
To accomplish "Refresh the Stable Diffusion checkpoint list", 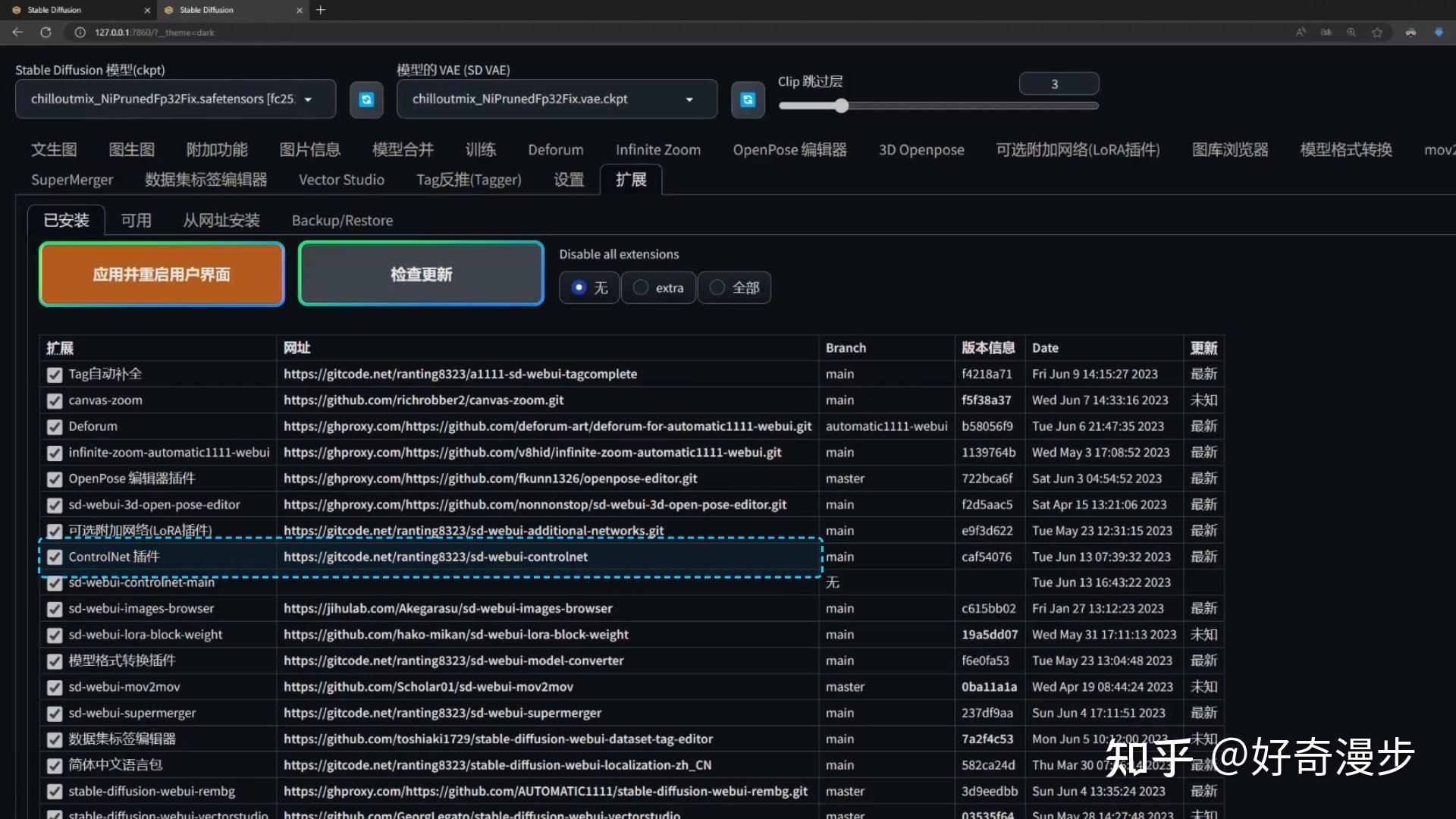I will (366, 99).
